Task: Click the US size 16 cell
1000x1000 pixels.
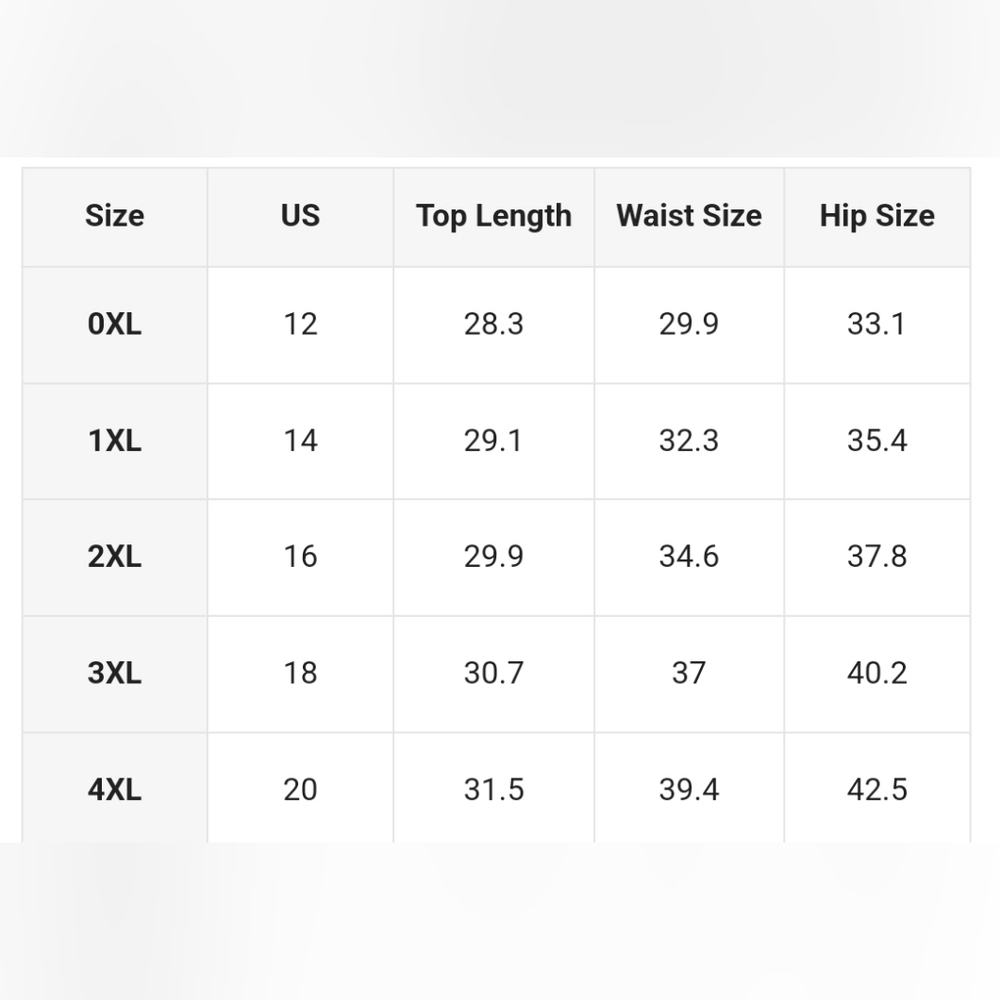Action: [300, 557]
